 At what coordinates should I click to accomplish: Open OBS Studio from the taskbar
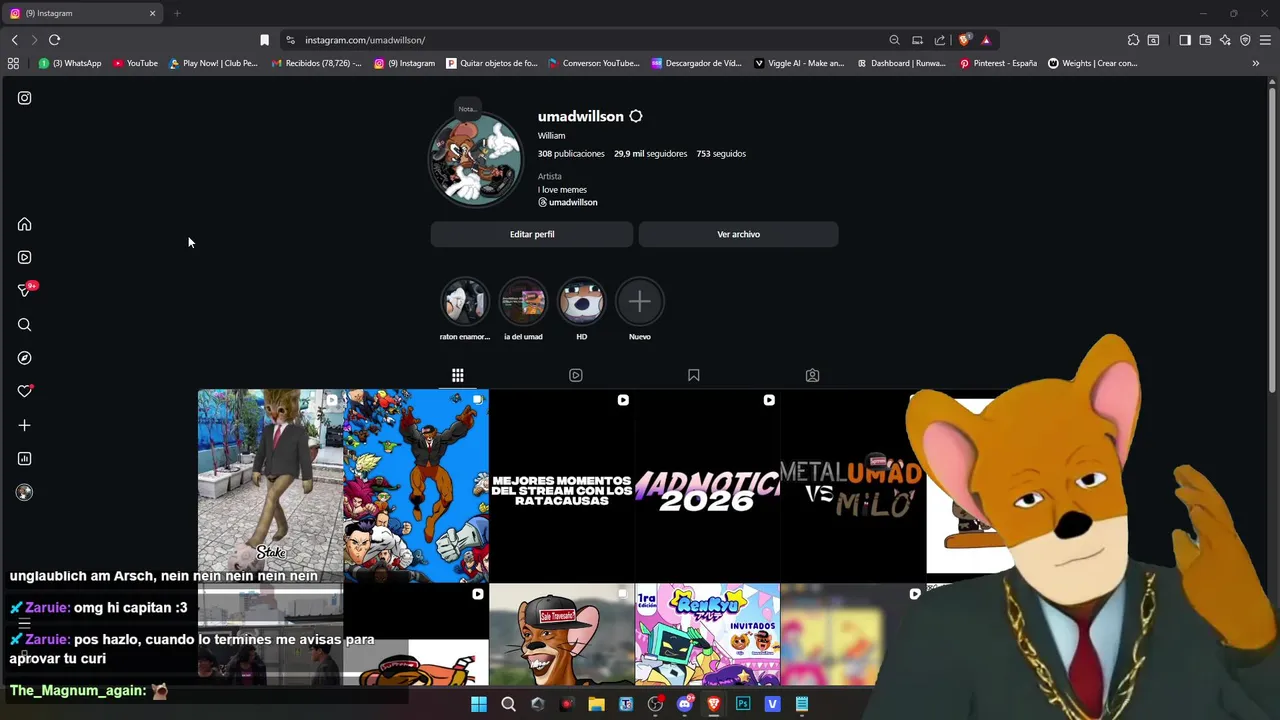655,704
